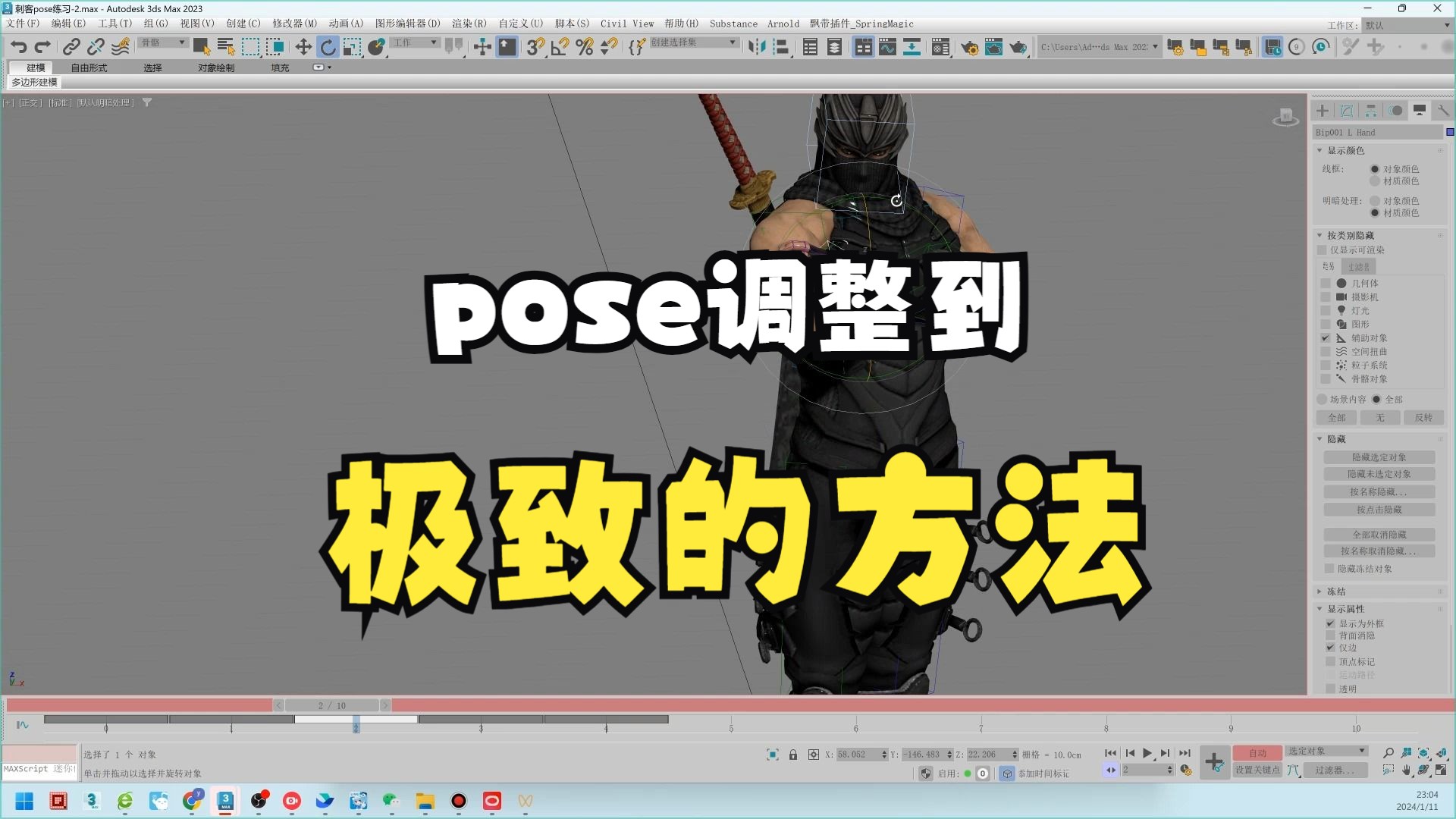
Task: Toggle Angle Snap
Action: click(560, 47)
